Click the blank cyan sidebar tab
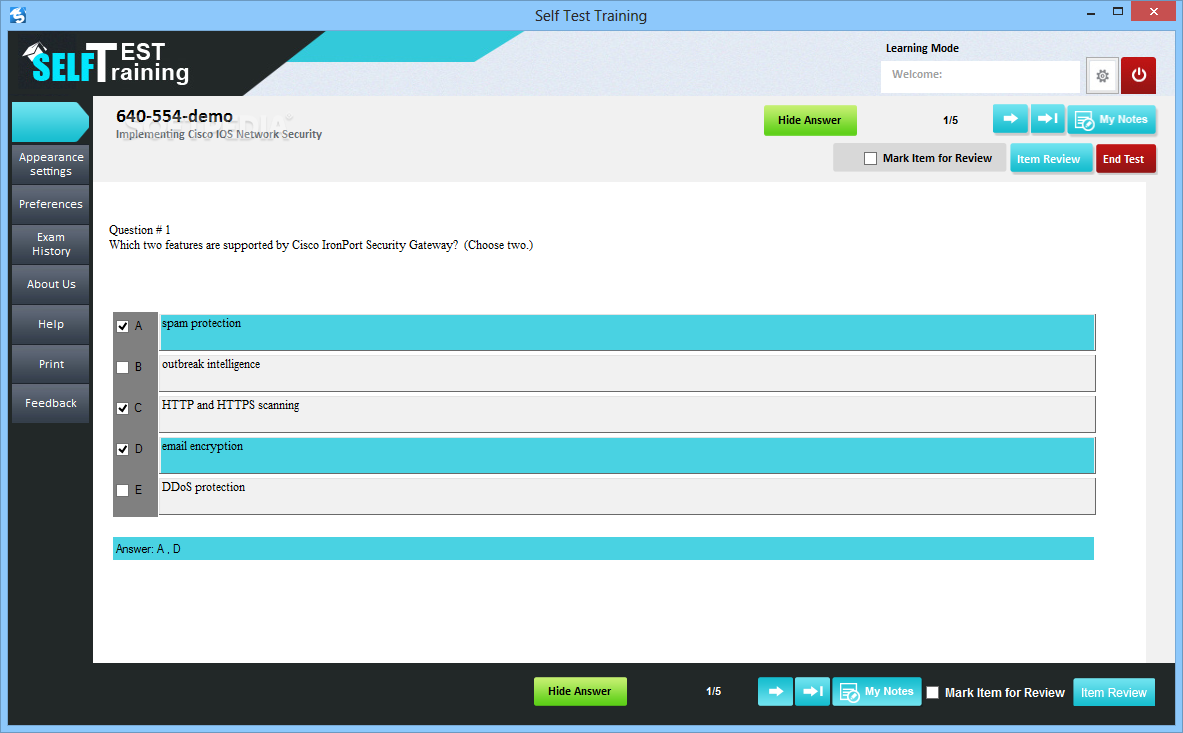 click(x=51, y=122)
